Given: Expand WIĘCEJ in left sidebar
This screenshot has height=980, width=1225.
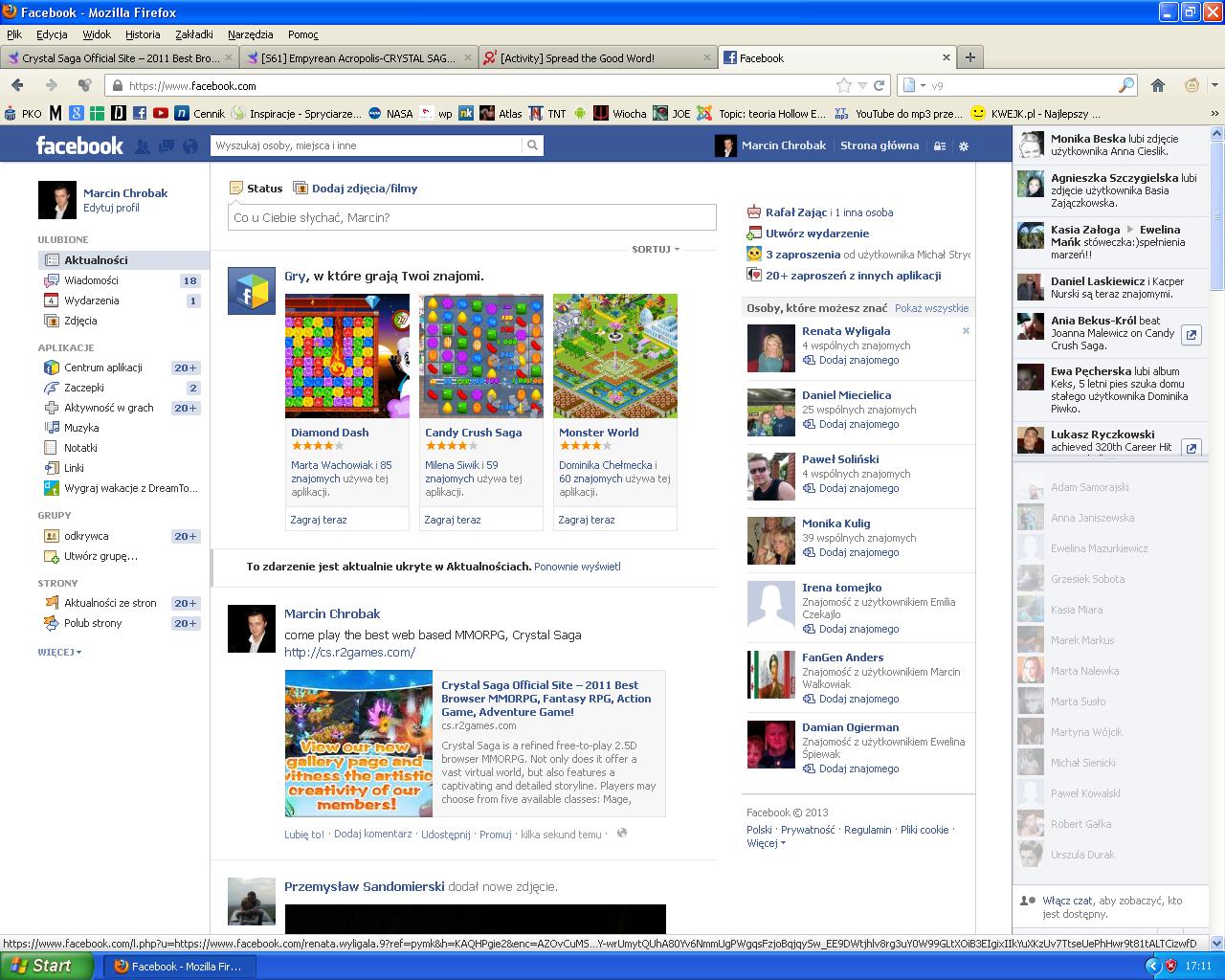Looking at the screenshot, I should 59,652.
